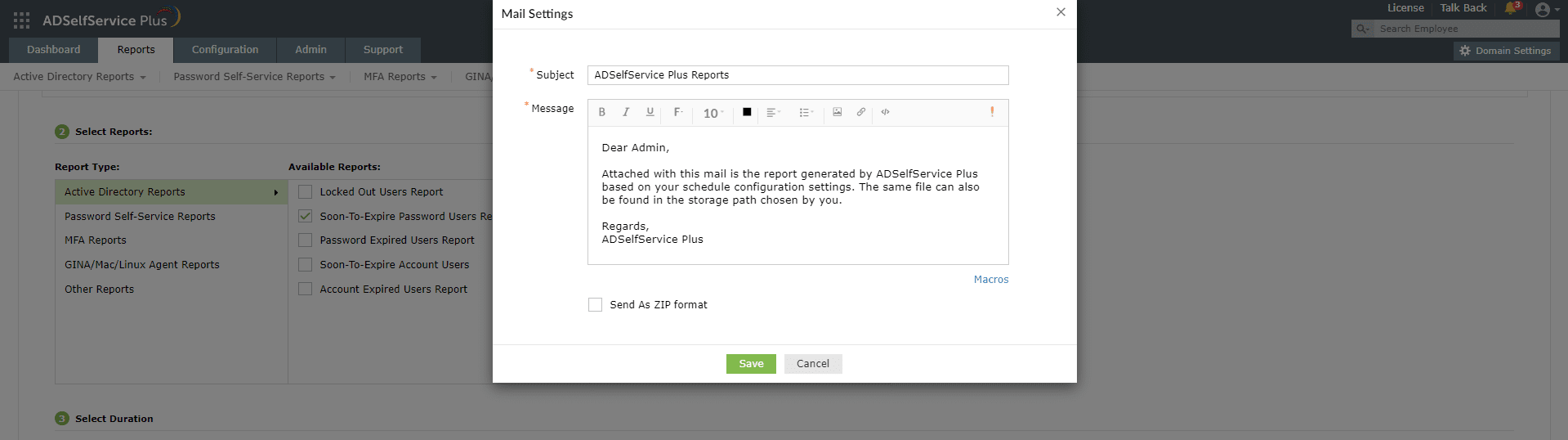Uncheck Soon-To-Expire Password Users Report
The image size is (1568, 440).
pyautogui.click(x=306, y=217)
